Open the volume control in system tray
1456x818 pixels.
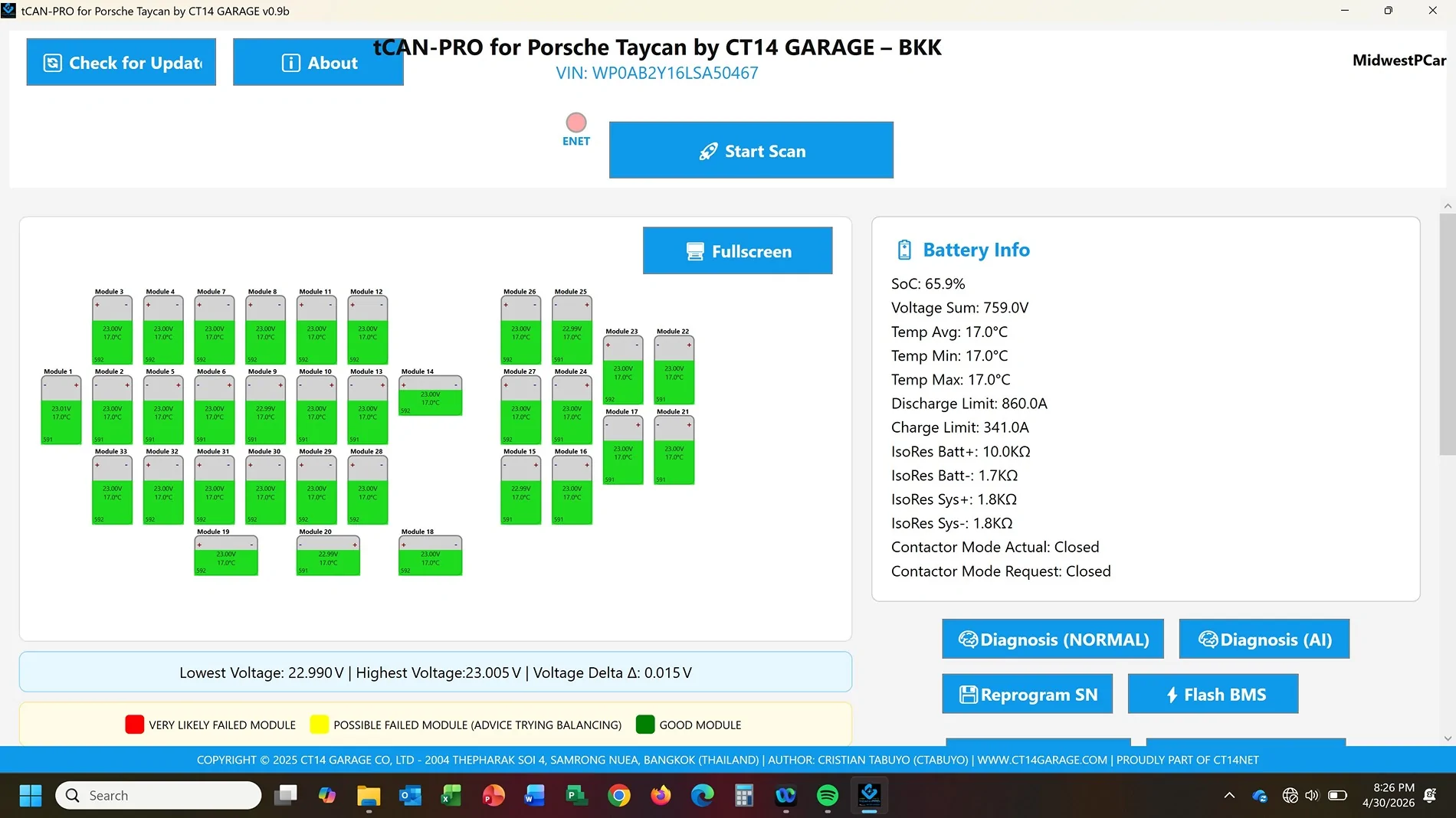1312,796
